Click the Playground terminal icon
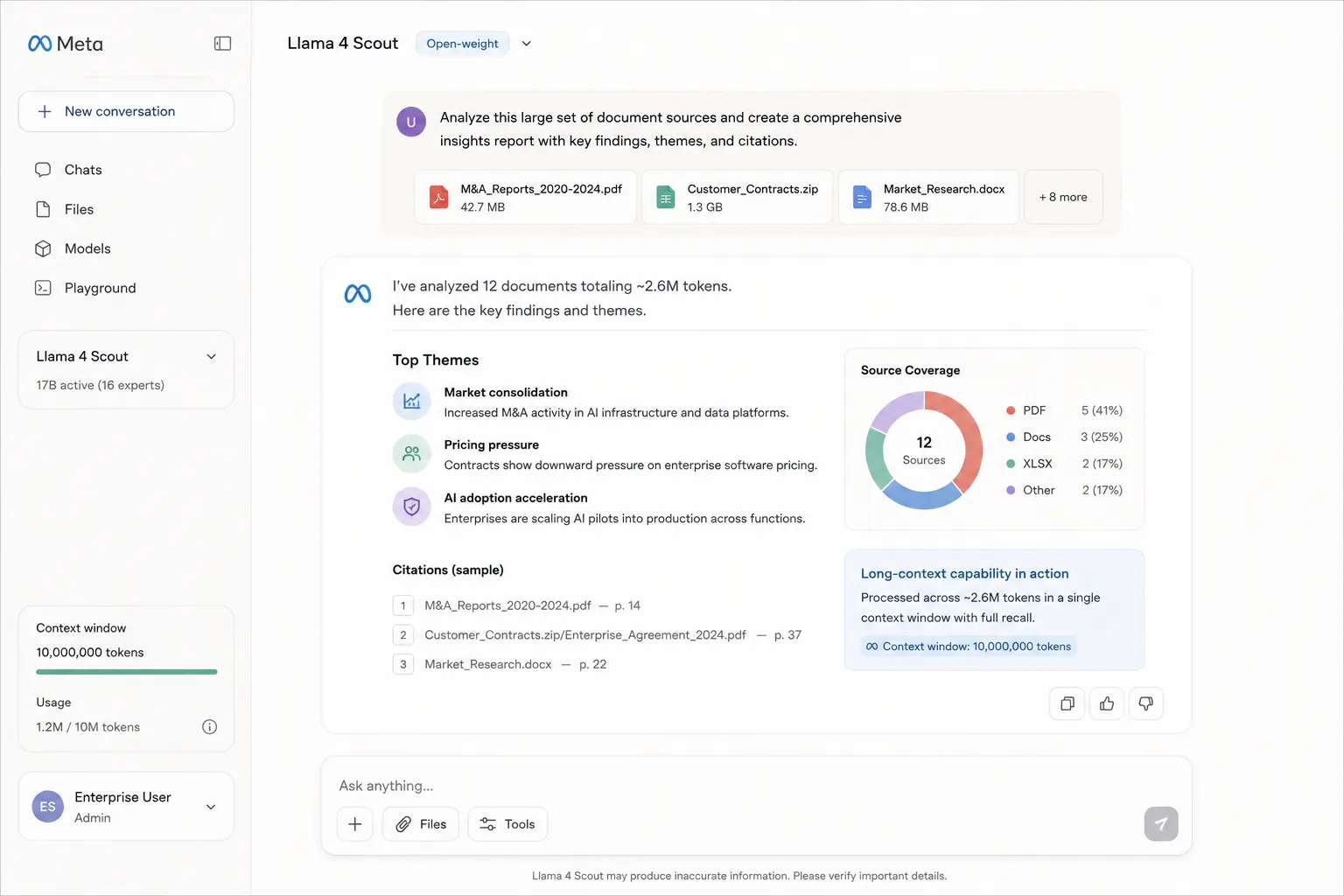 (43, 288)
